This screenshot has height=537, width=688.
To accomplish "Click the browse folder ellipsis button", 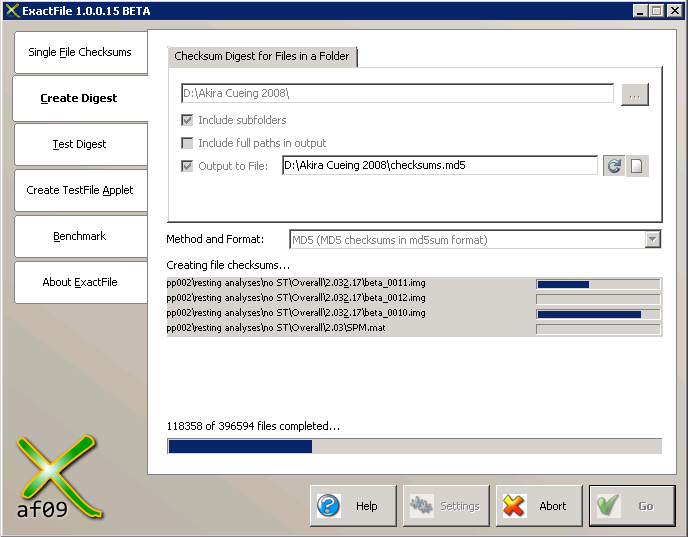I will tap(634, 94).
